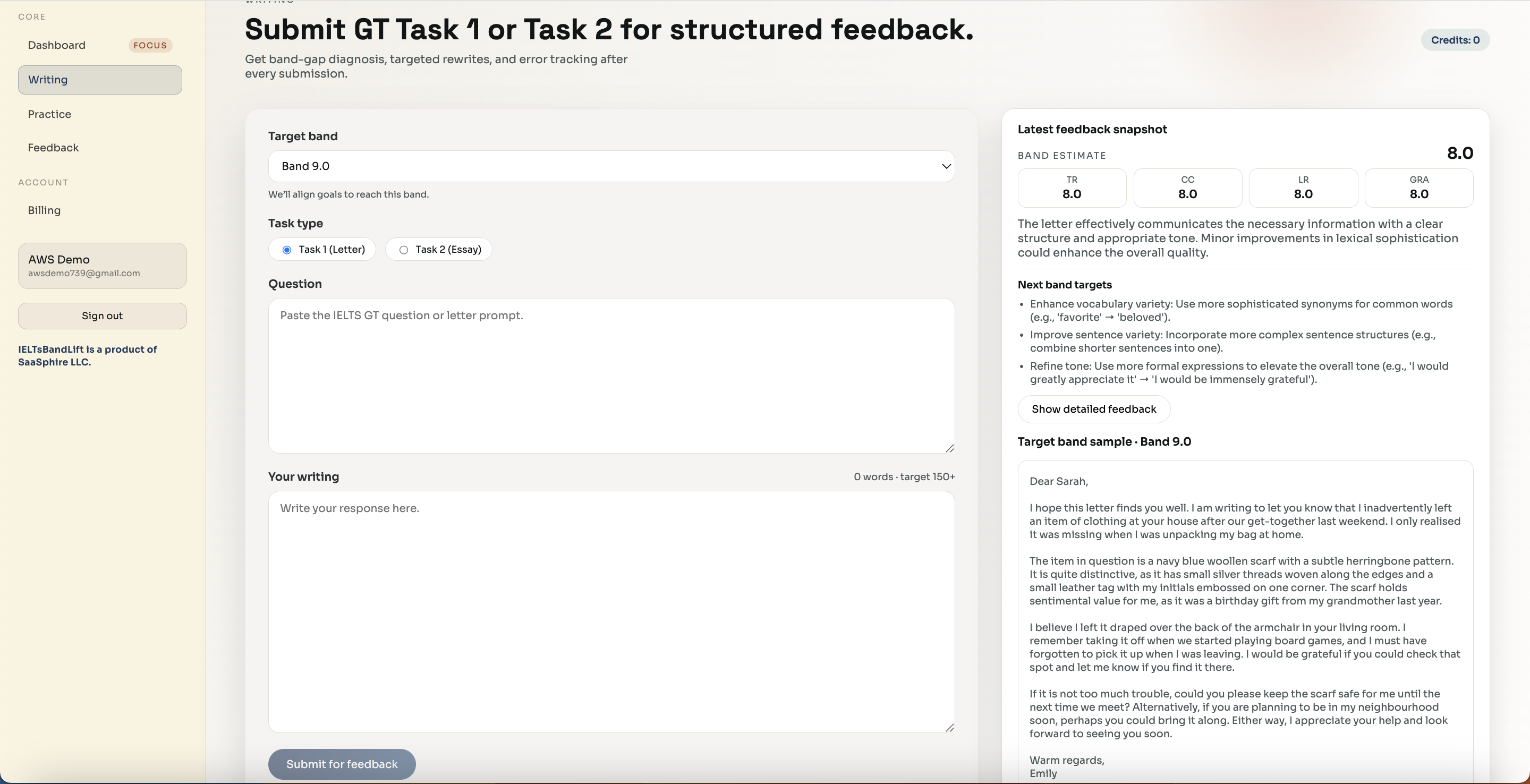The width and height of the screenshot is (1530, 784).
Task: Expand Show detailed feedback
Action: [x=1093, y=409]
